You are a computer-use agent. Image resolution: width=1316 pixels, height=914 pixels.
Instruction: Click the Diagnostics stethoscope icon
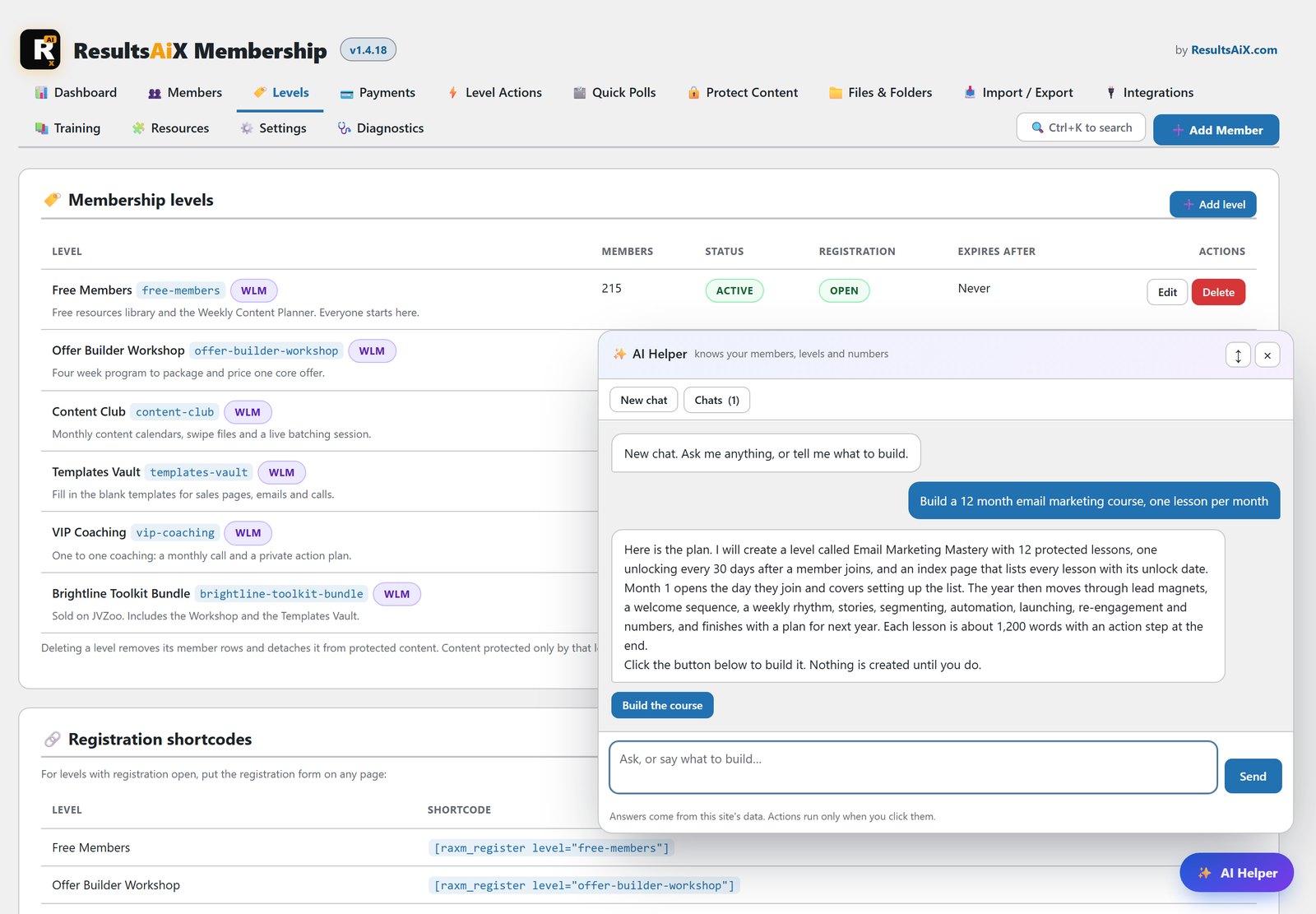[x=344, y=128]
